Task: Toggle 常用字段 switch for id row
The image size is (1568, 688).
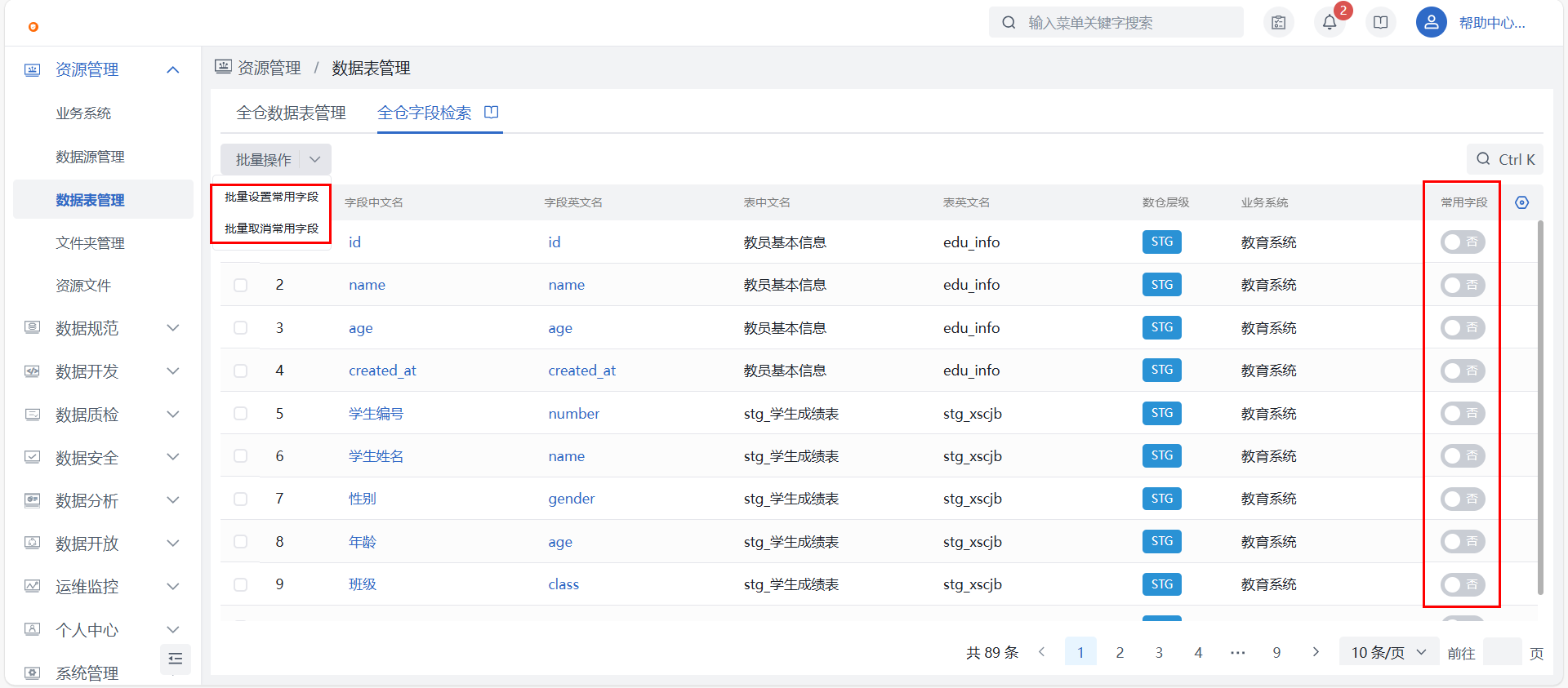Action: 1463,242
